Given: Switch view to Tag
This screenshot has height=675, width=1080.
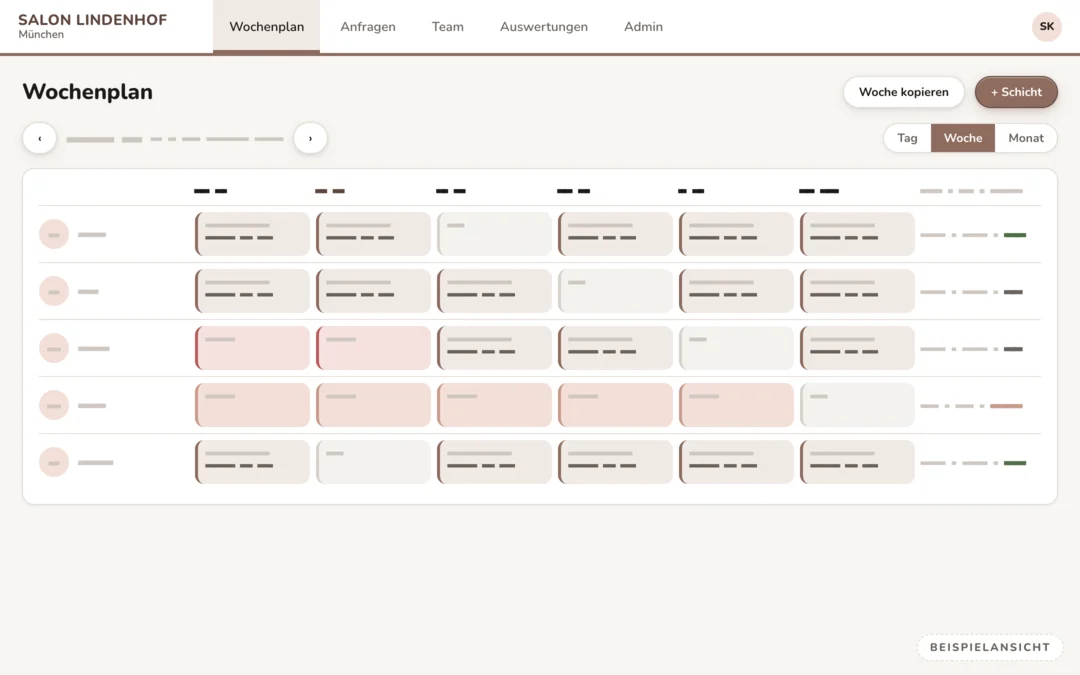Looking at the screenshot, I should (x=907, y=138).
